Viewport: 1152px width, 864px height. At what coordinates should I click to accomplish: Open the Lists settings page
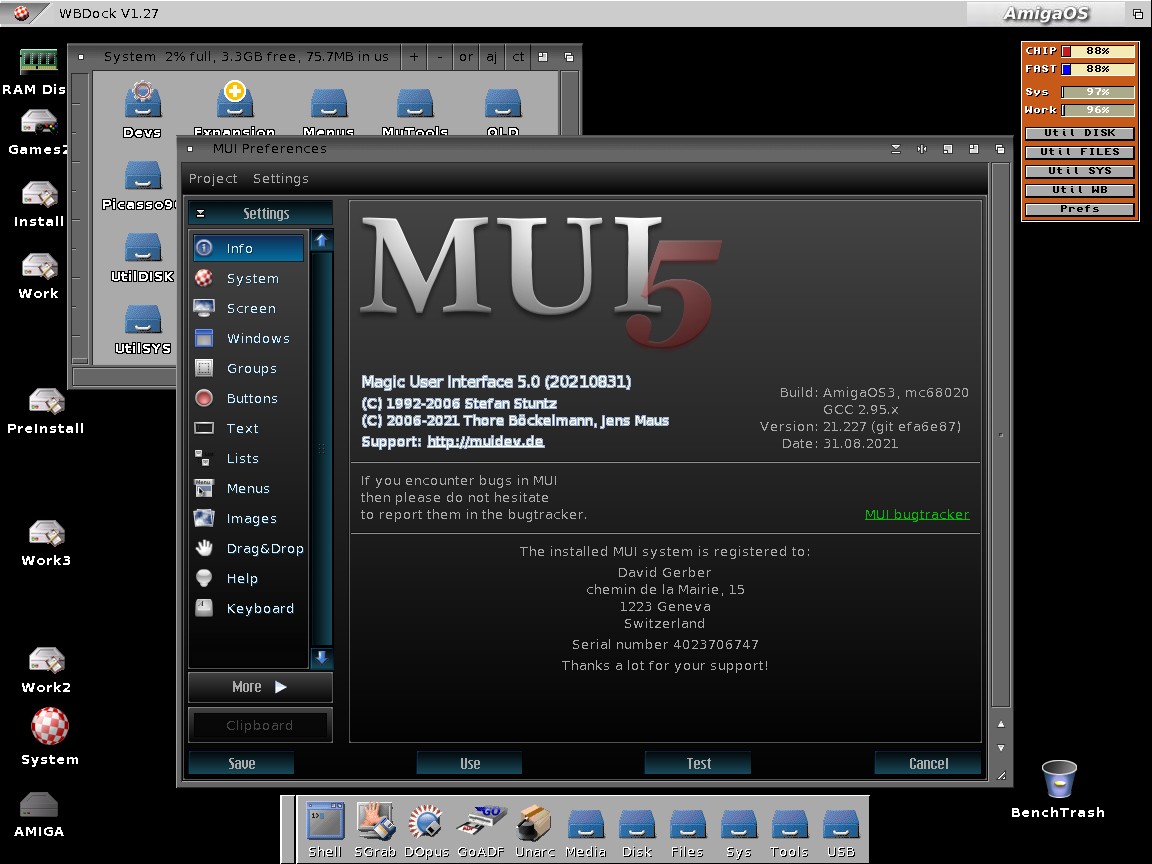[248, 458]
